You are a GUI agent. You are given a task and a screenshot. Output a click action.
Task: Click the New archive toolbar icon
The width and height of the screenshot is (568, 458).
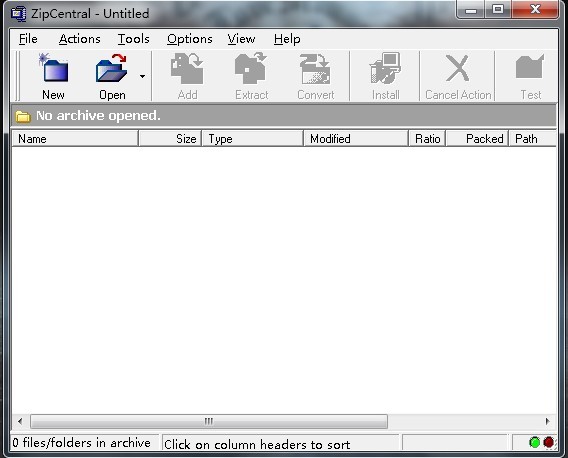(54, 68)
